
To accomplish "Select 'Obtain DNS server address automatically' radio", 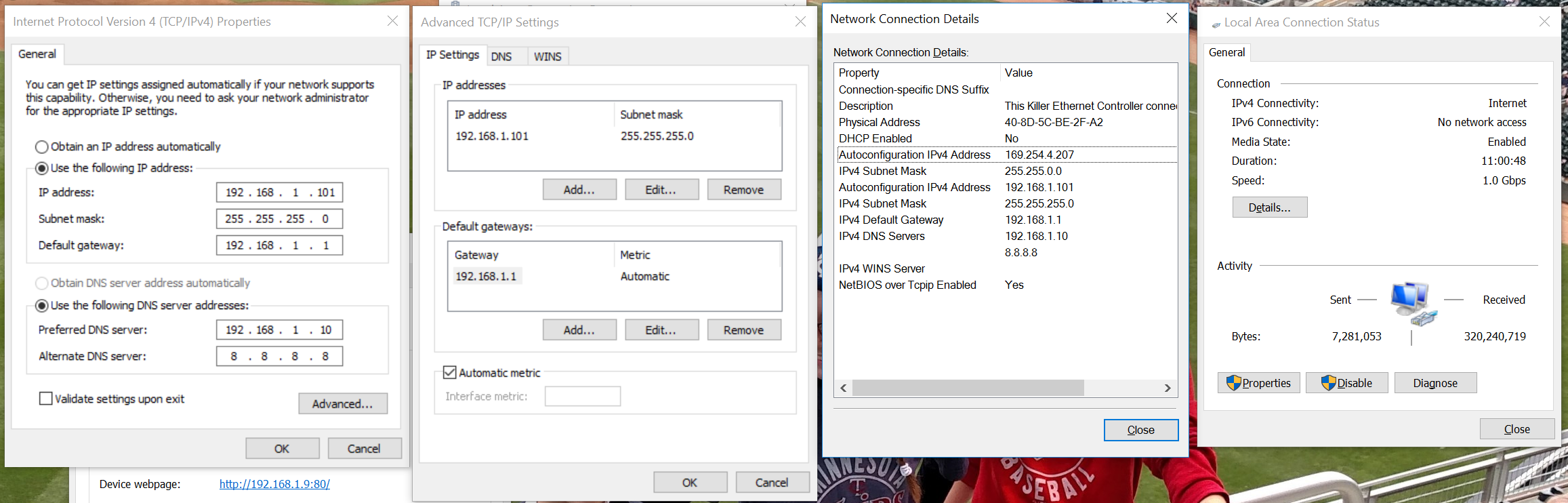I will (x=41, y=283).
